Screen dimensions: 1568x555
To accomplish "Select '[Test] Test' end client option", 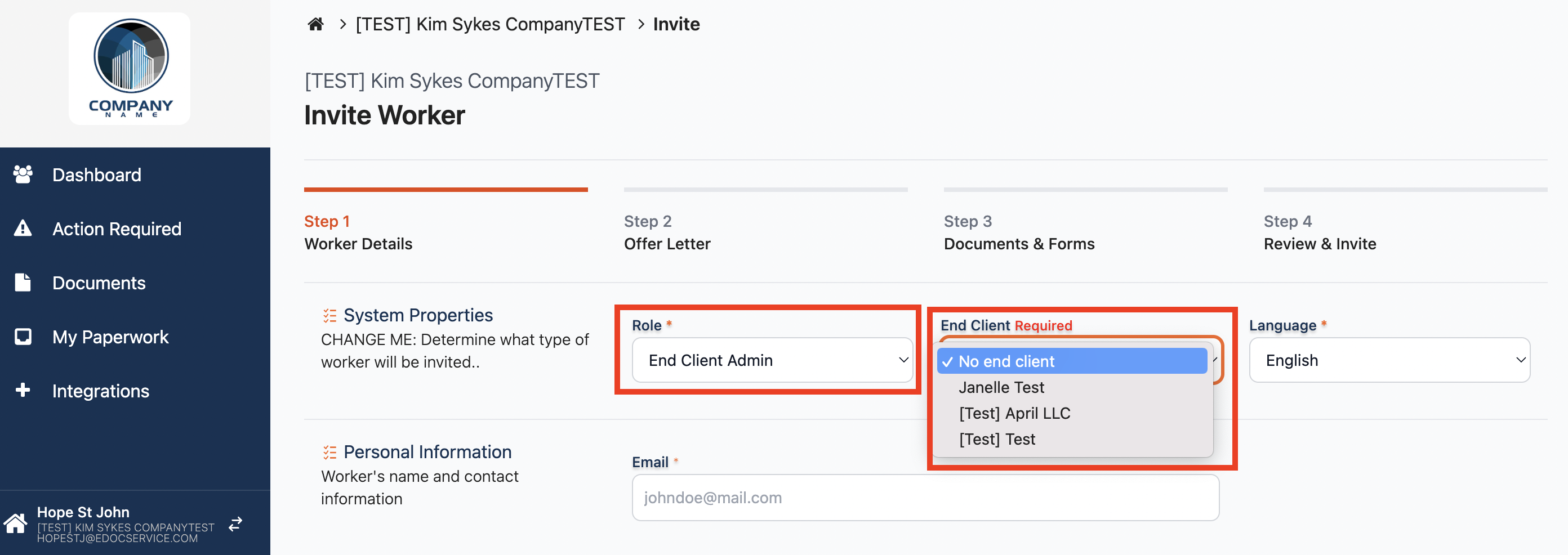I will pyautogui.click(x=1072, y=440).
